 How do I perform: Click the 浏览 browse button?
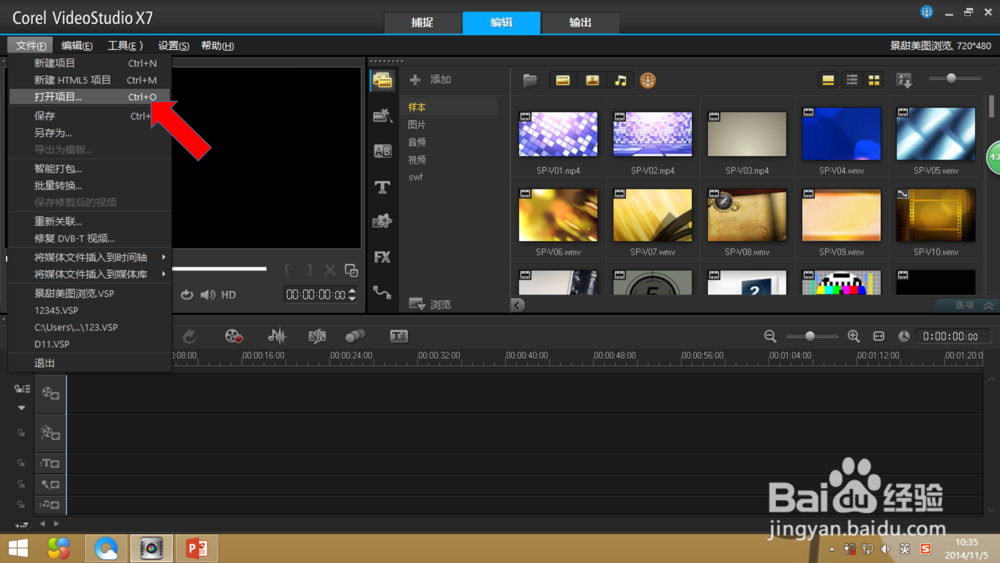pos(430,304)
